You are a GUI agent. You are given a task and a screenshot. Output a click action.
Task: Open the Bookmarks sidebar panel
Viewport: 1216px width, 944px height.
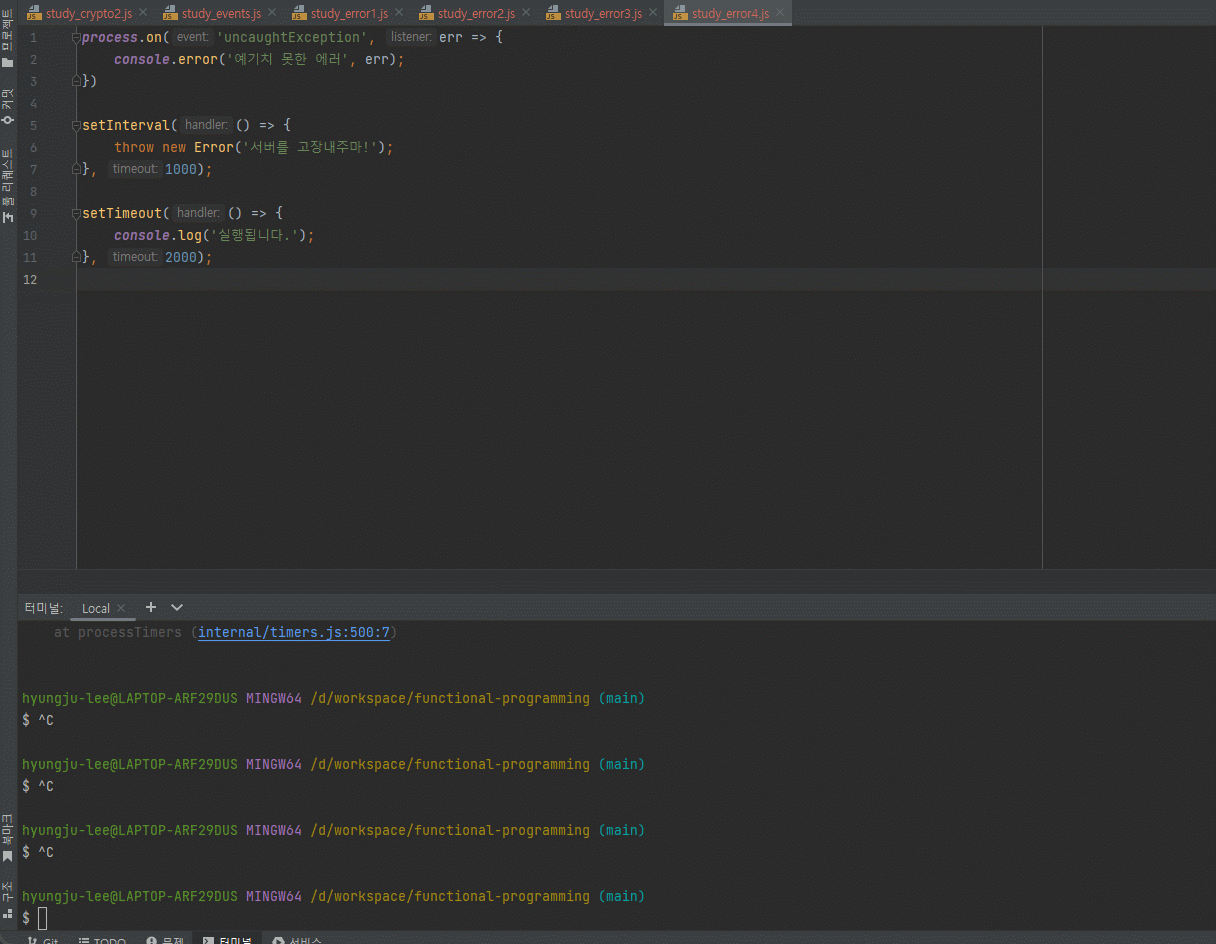(x=7, y=837)
